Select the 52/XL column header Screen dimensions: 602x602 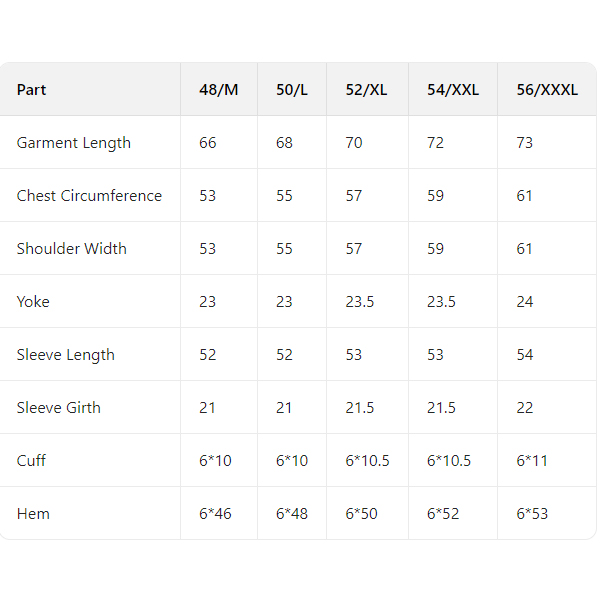tap(366, 90)
